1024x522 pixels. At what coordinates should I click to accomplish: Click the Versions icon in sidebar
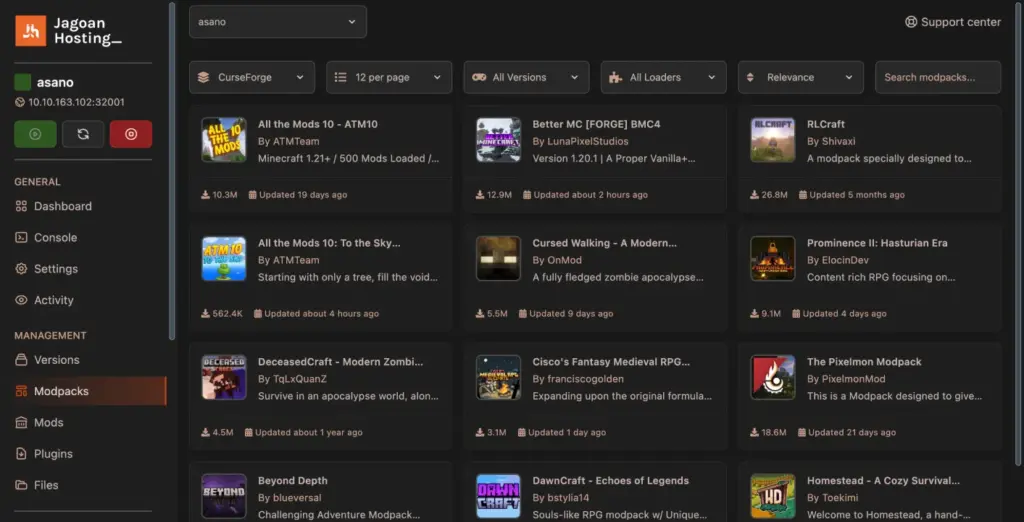22,360
